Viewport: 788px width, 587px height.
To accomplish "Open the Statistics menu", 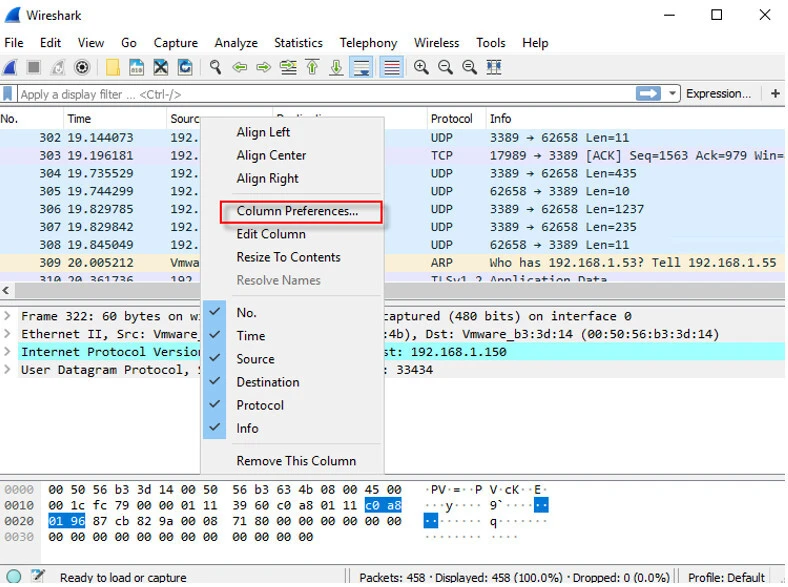I will pyautogui.click(x=298, y=43).
